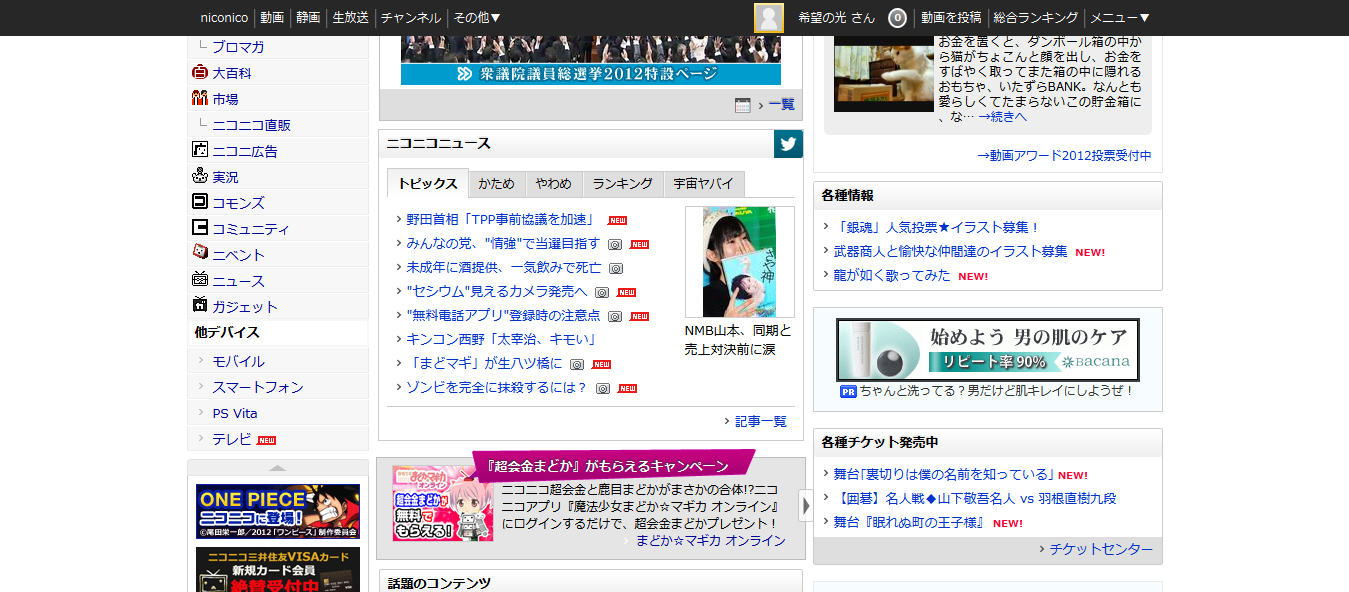1349x592 pixels.
Task: Click niconico in the top navigation
Action: tap(224, 18)
